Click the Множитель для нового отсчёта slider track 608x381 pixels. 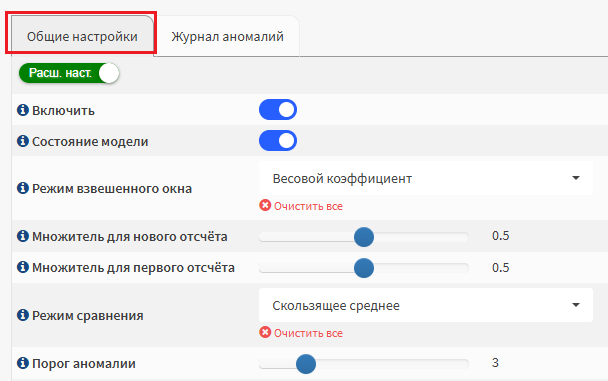[x=364, y=237]
